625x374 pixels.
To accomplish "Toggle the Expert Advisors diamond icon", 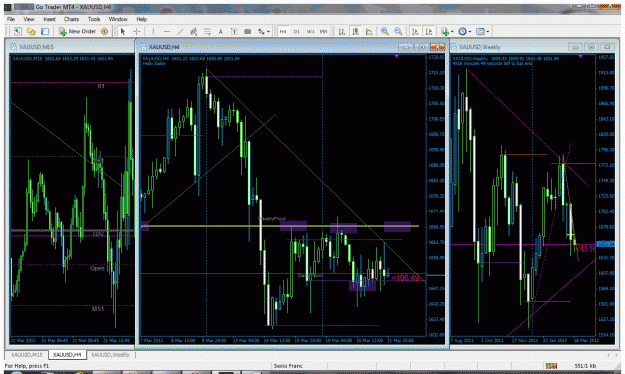I will (x=104, y=31).
